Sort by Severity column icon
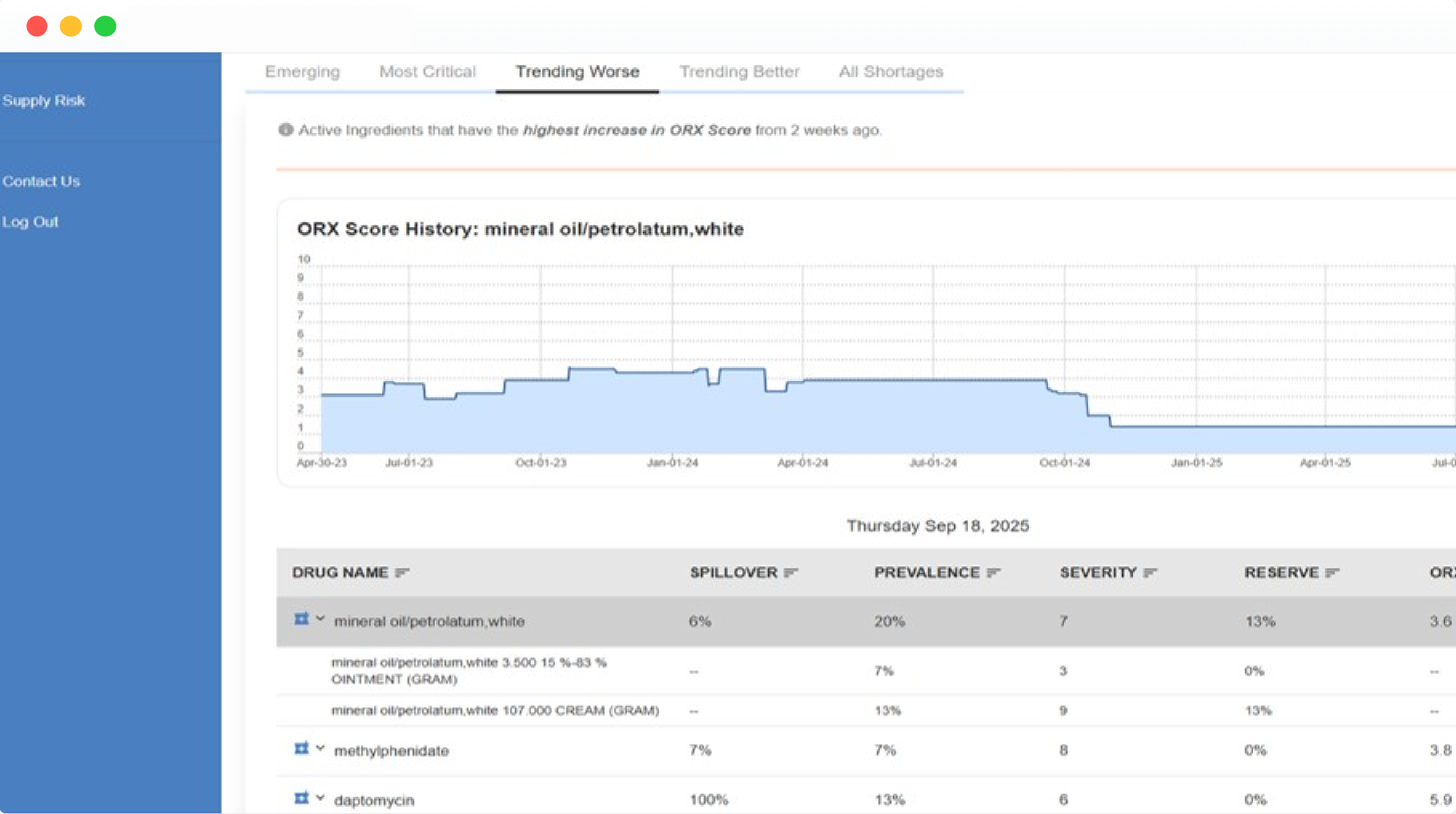Screen dimensions: 1456x814 click(1150, 573)
